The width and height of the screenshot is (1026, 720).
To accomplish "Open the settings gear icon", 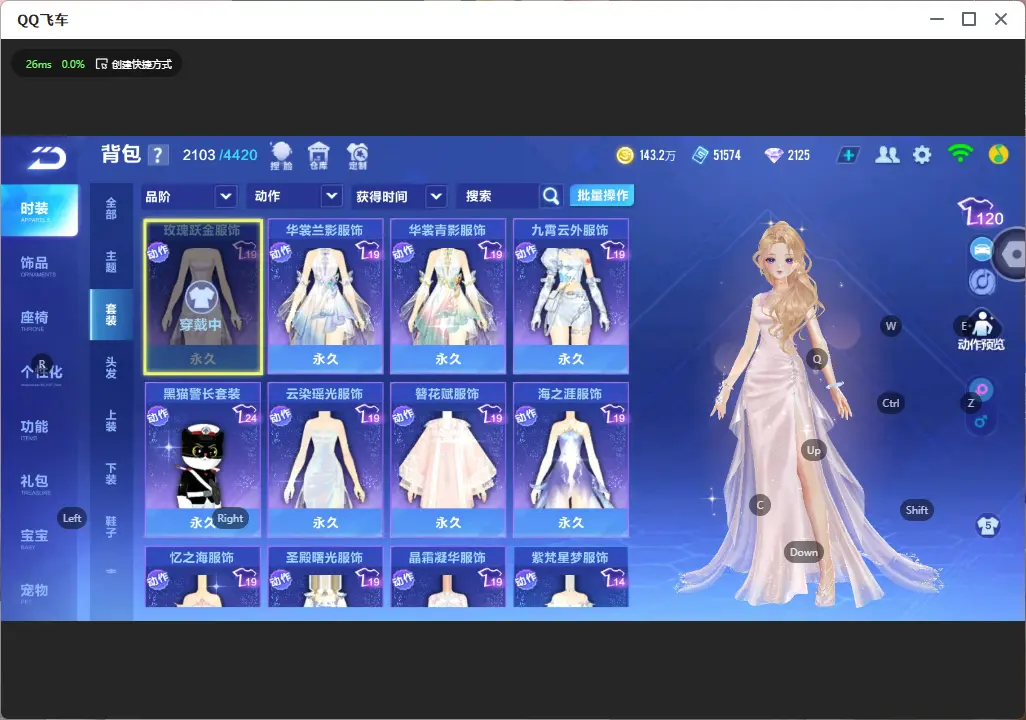I will click(x=922, y=155).
